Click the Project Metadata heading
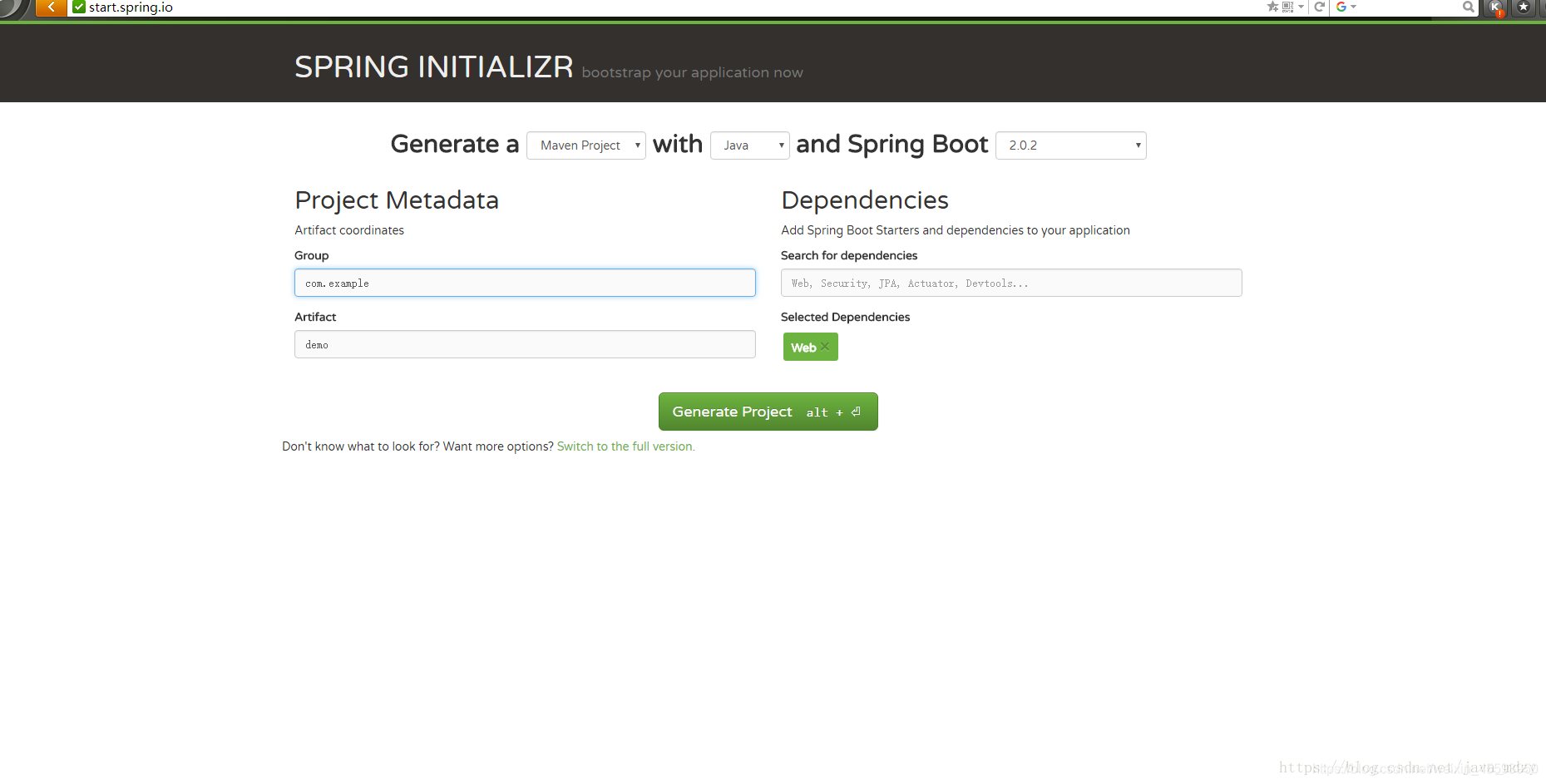 (397, 200)
